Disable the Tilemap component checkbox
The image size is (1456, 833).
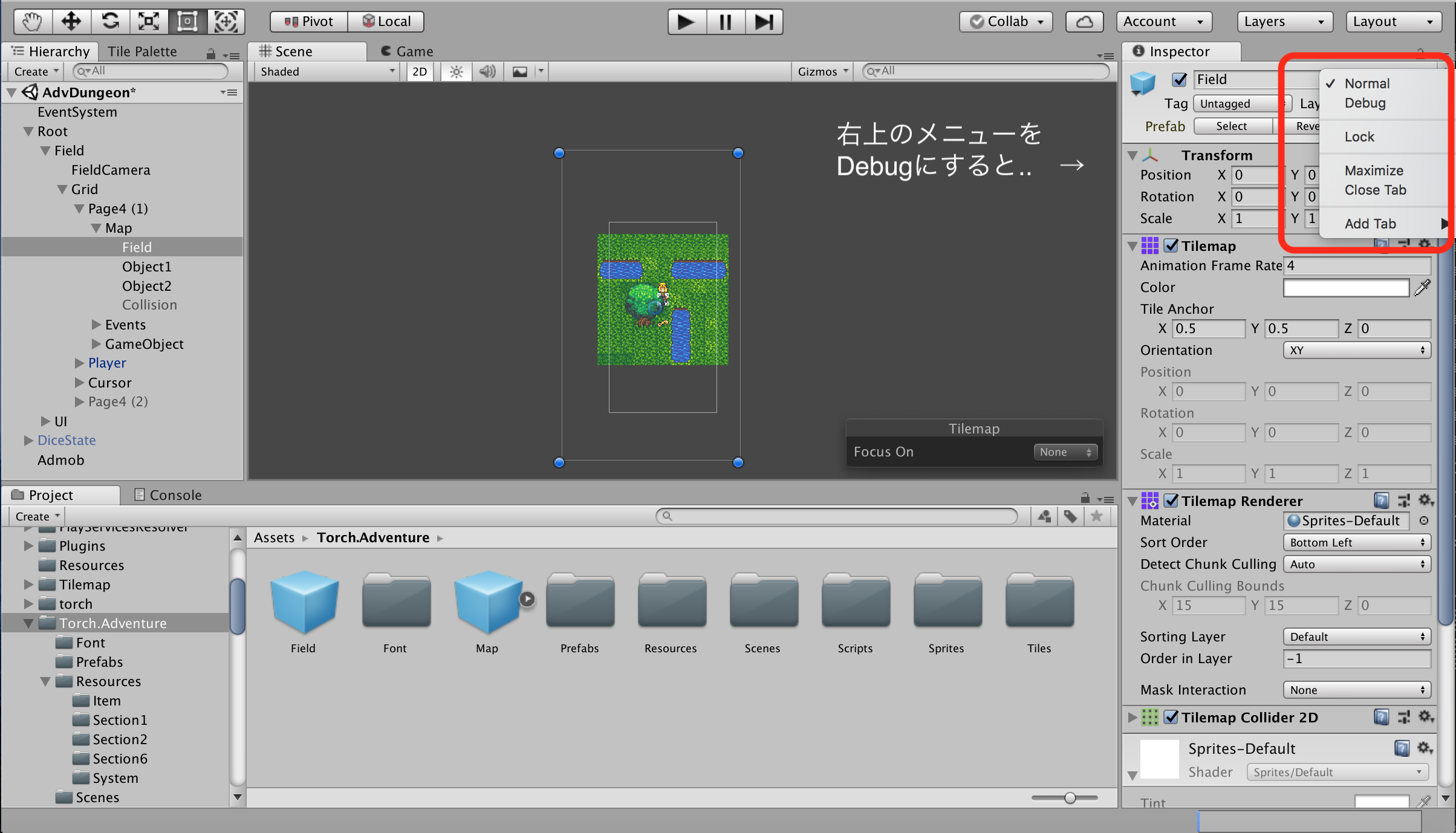click(1171, 245)
